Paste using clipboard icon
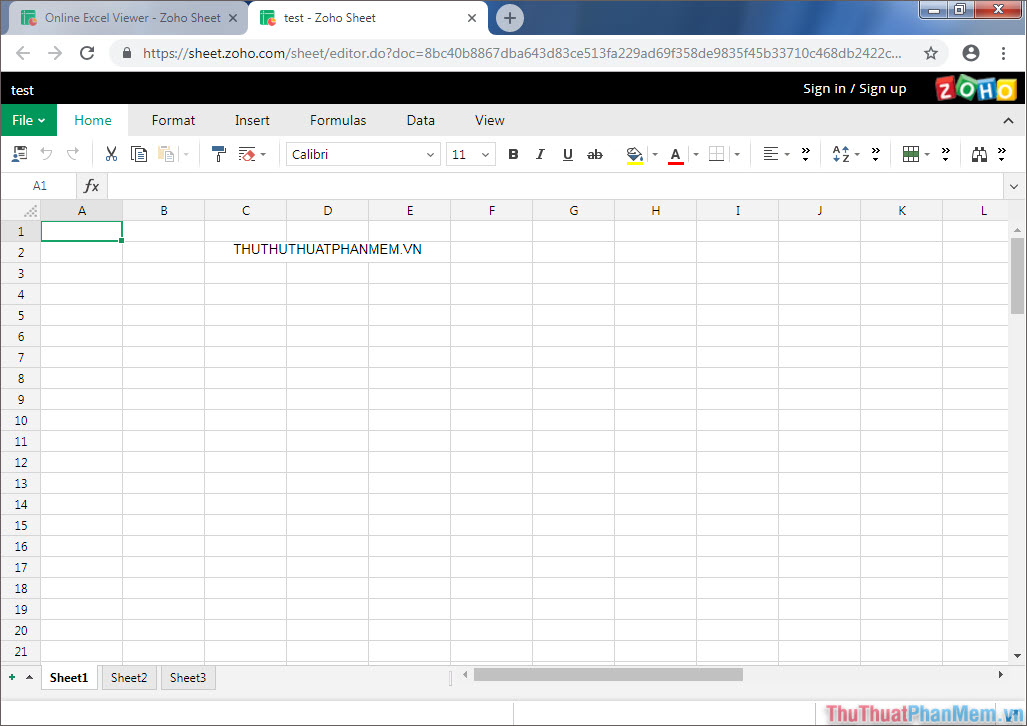1027x726 pixels. tap(166, 154)
